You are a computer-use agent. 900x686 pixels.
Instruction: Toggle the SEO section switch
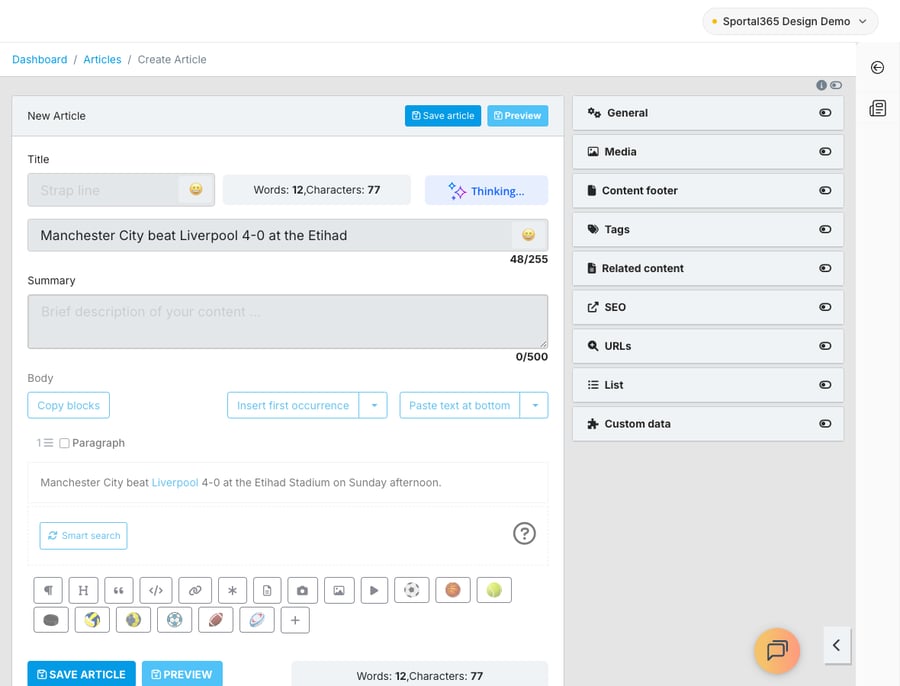point(825,307)
